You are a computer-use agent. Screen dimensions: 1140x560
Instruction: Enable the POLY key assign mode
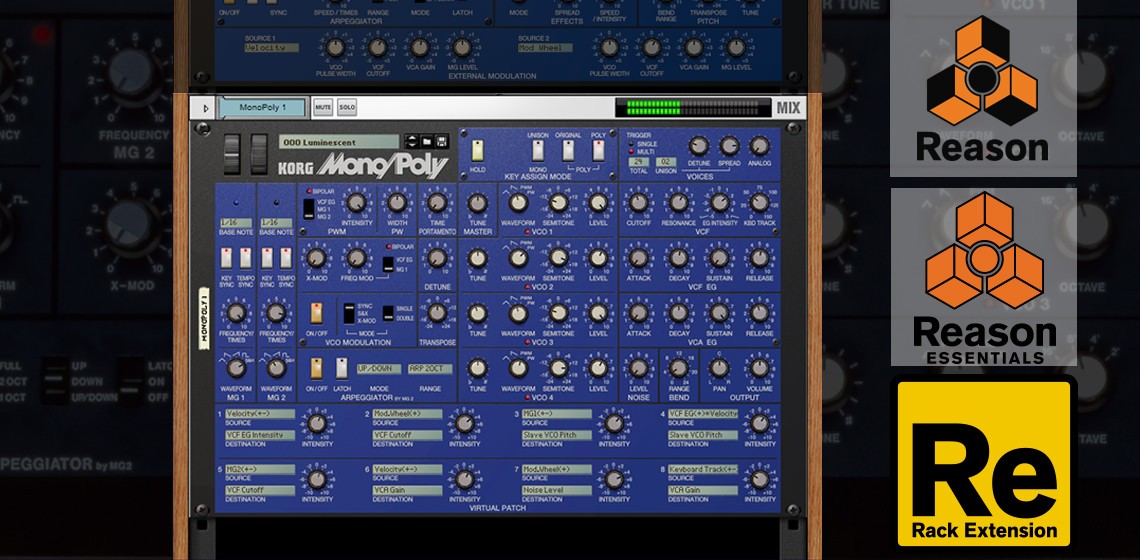click(x=598, y=150)
